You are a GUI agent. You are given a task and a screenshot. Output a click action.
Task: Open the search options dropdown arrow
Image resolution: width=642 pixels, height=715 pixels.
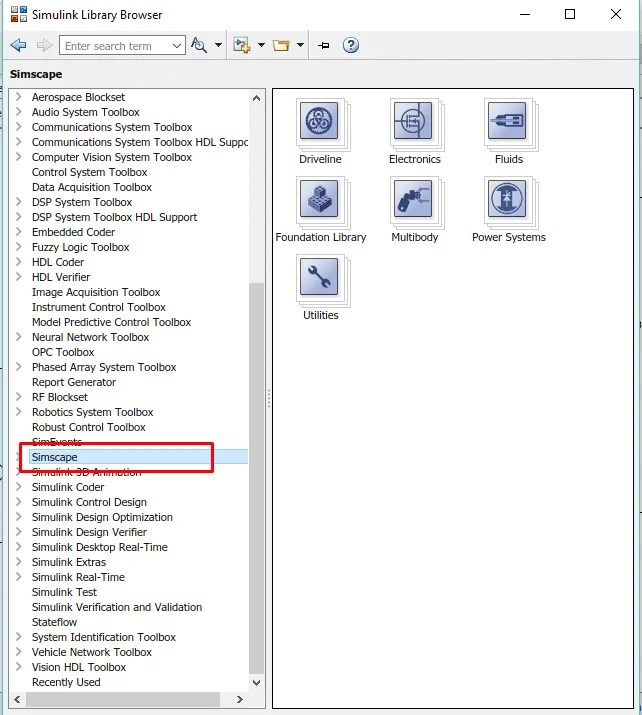click(x=218, y=45)
